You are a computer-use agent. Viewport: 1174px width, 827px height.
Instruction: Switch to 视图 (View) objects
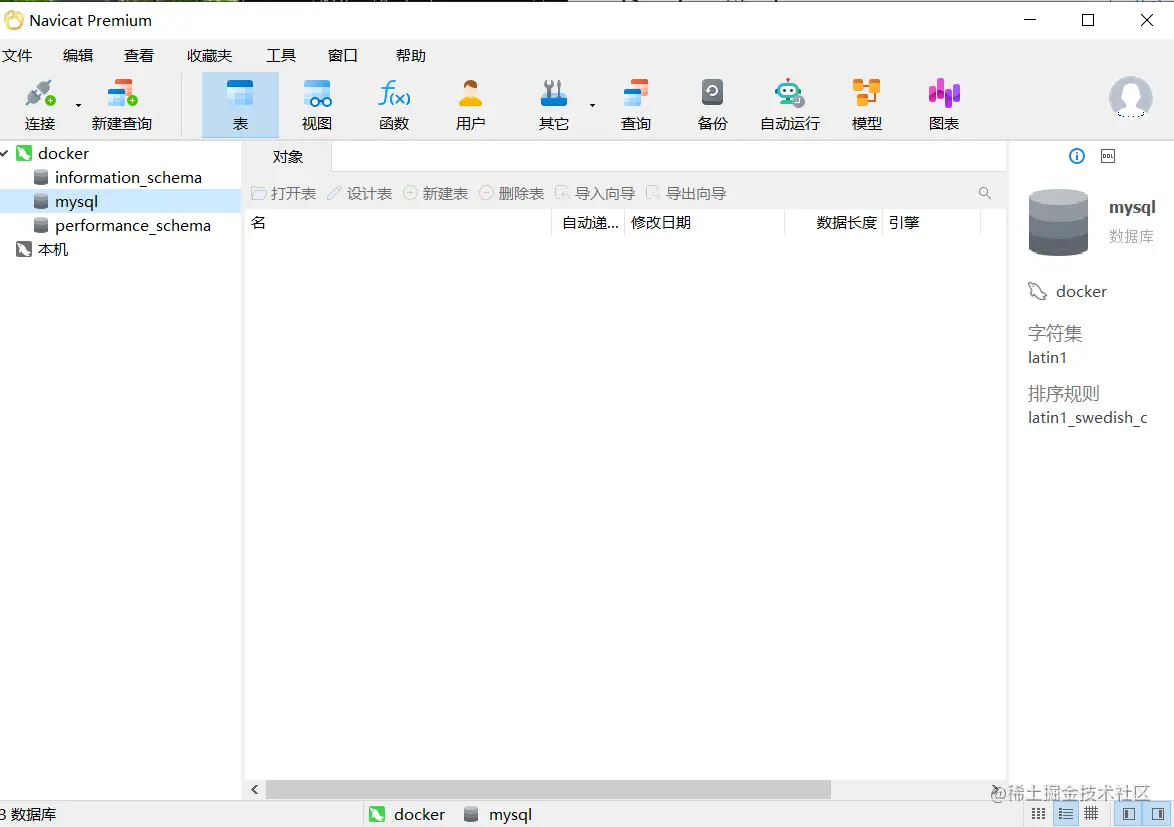click(x=317, y=105)
